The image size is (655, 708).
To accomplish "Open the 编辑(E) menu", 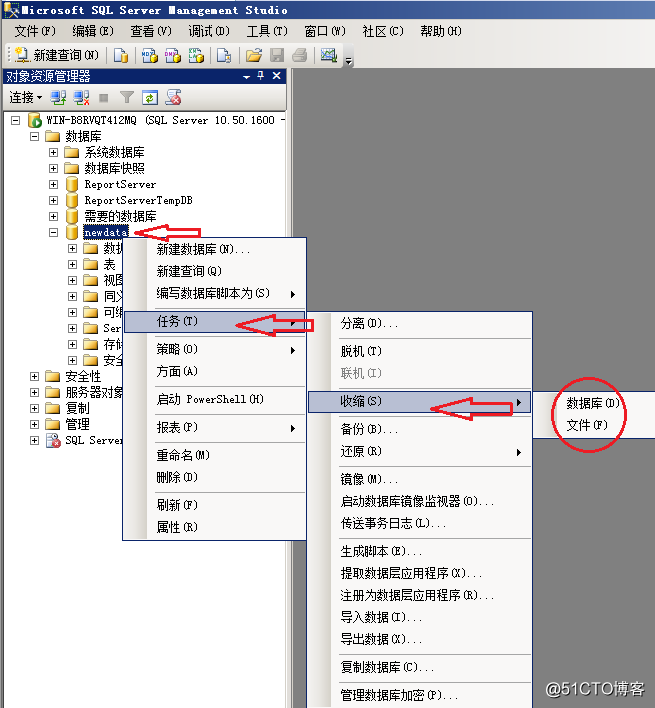I will click(x=93, y=31).
